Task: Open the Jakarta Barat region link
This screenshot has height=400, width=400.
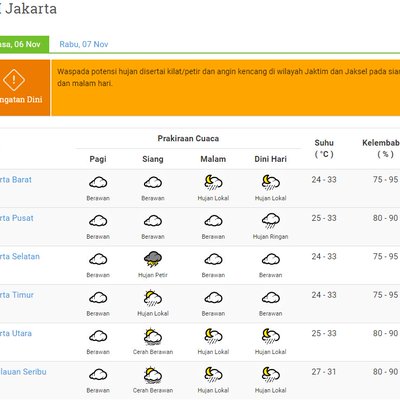Action: pyautogui.click(x=16, y=180)
